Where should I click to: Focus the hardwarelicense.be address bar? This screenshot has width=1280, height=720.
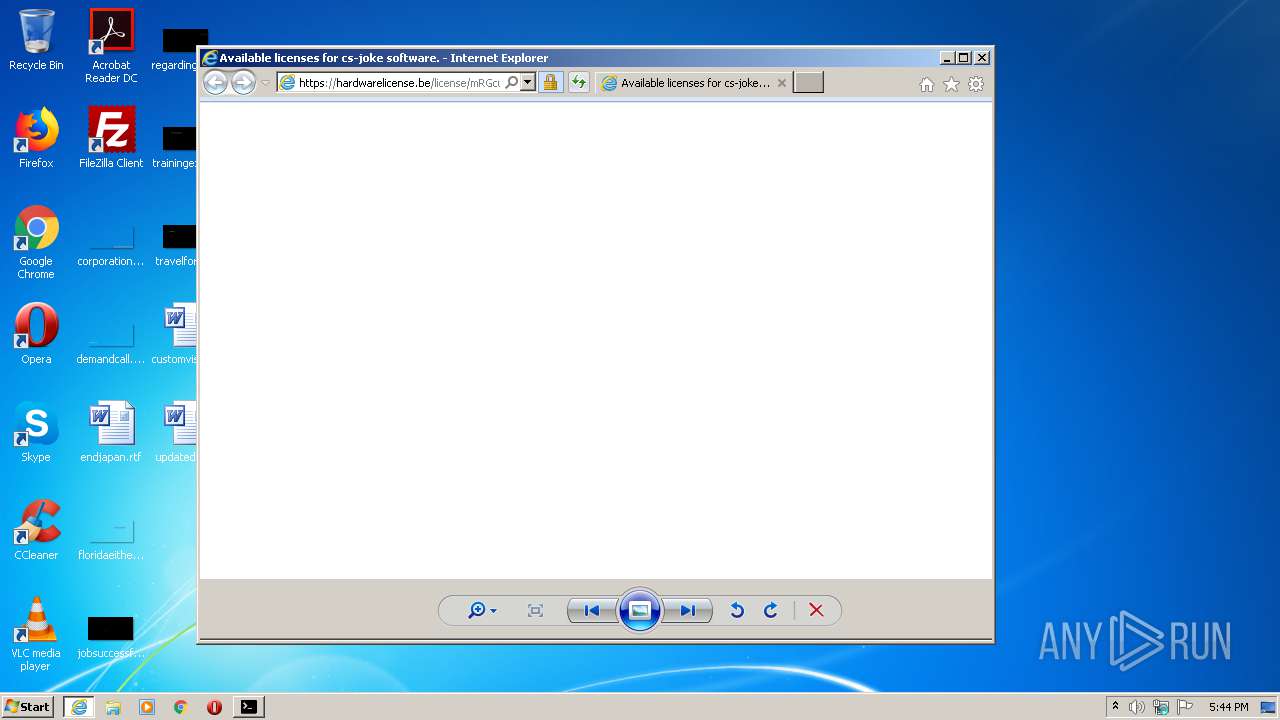click(400, 83)
